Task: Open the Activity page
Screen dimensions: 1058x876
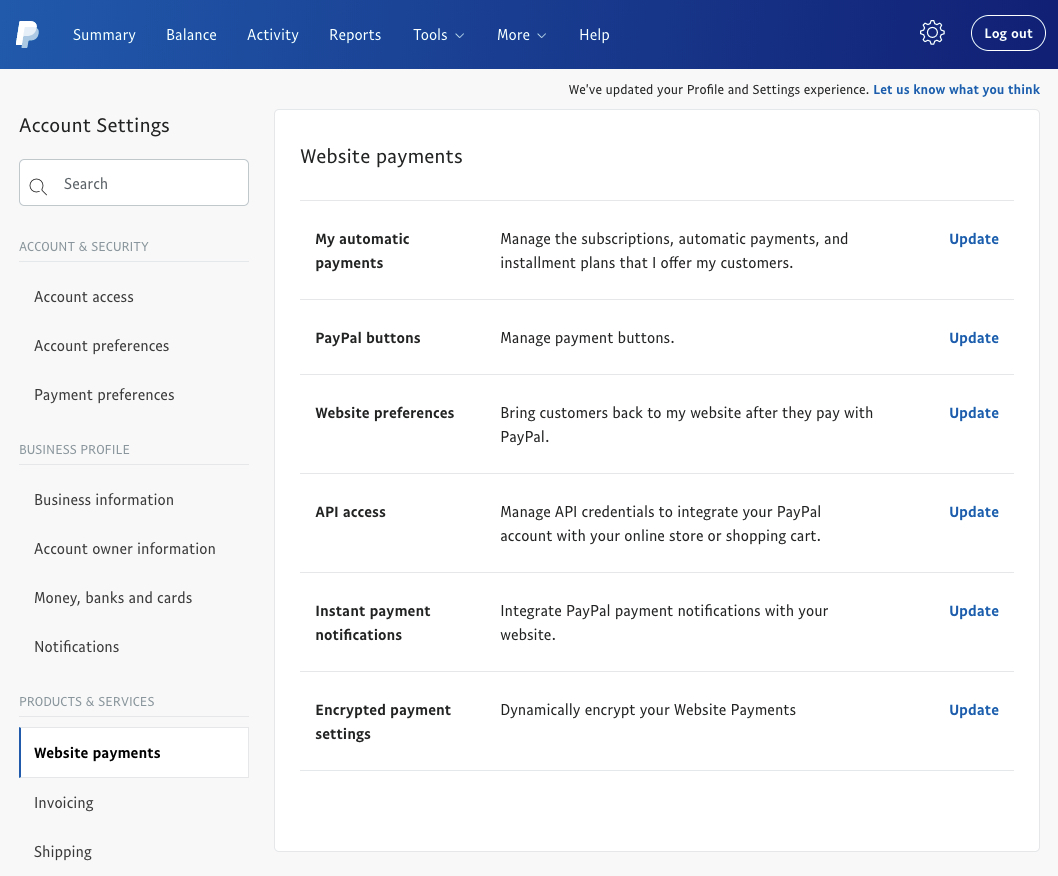Action: click(273, 34)
